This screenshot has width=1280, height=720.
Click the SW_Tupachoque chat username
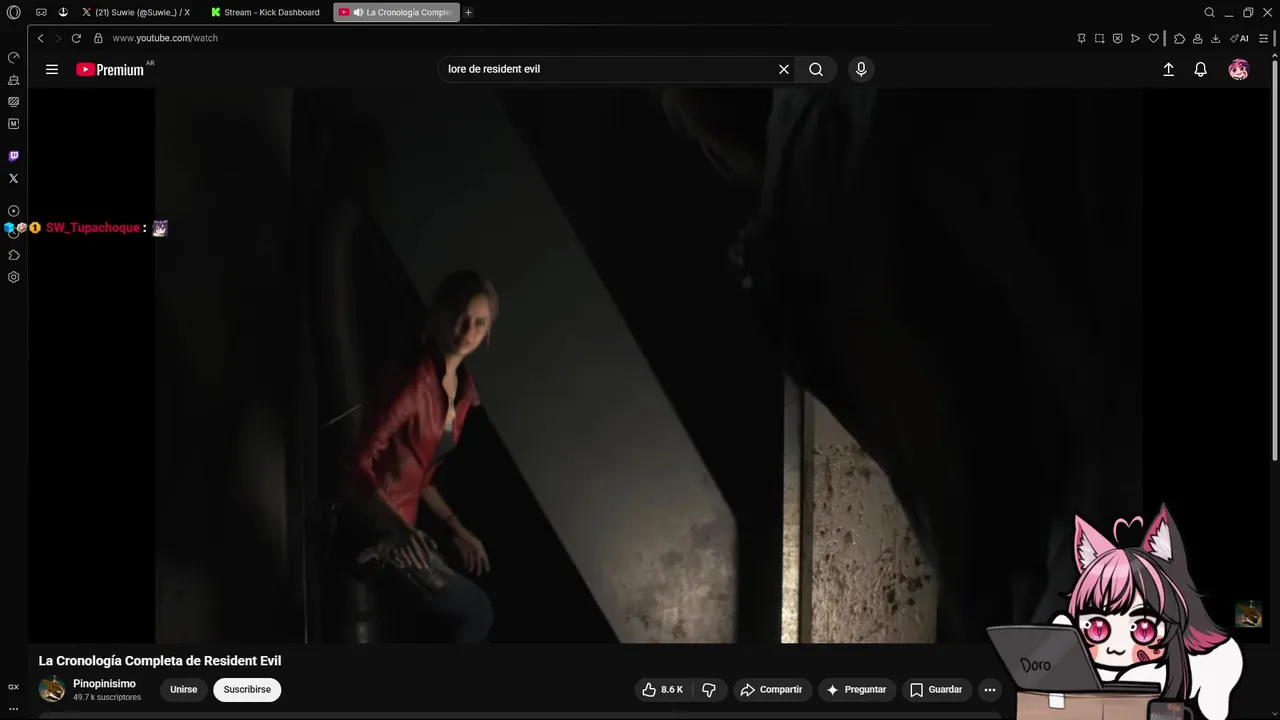pyautogui.click(x=93, y=228)
